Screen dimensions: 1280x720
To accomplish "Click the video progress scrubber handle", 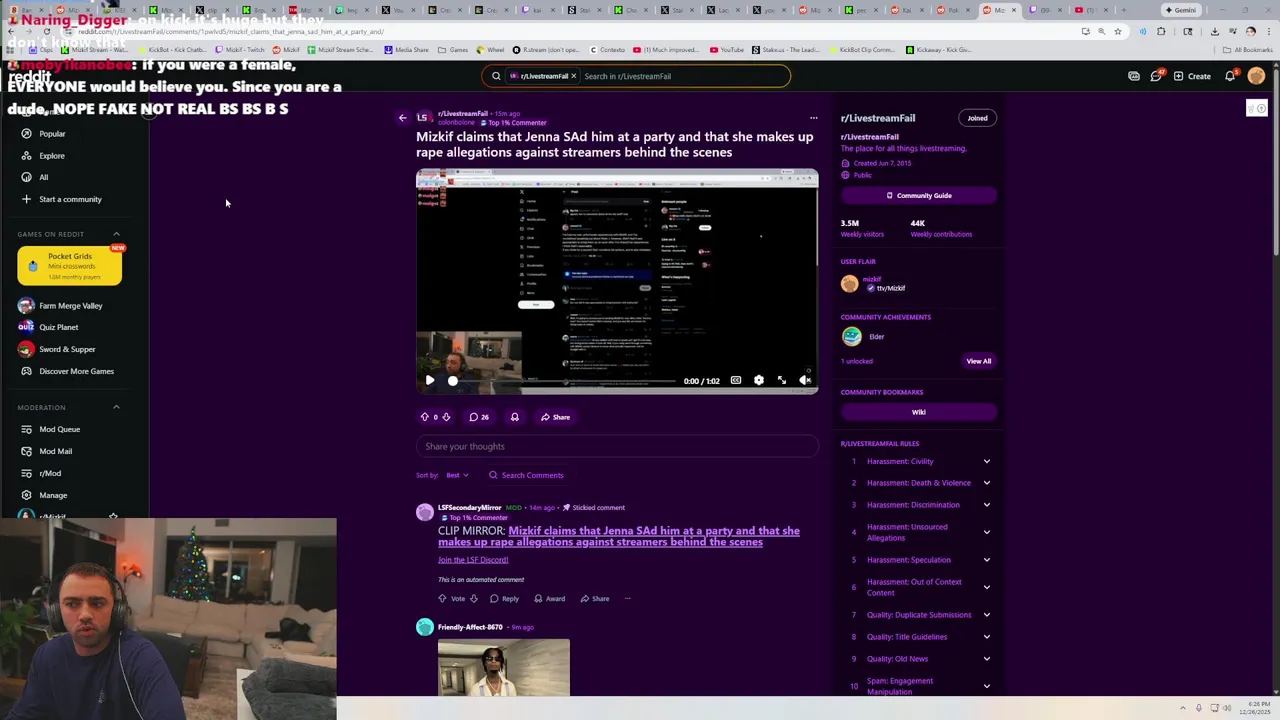I will point(453,380).
